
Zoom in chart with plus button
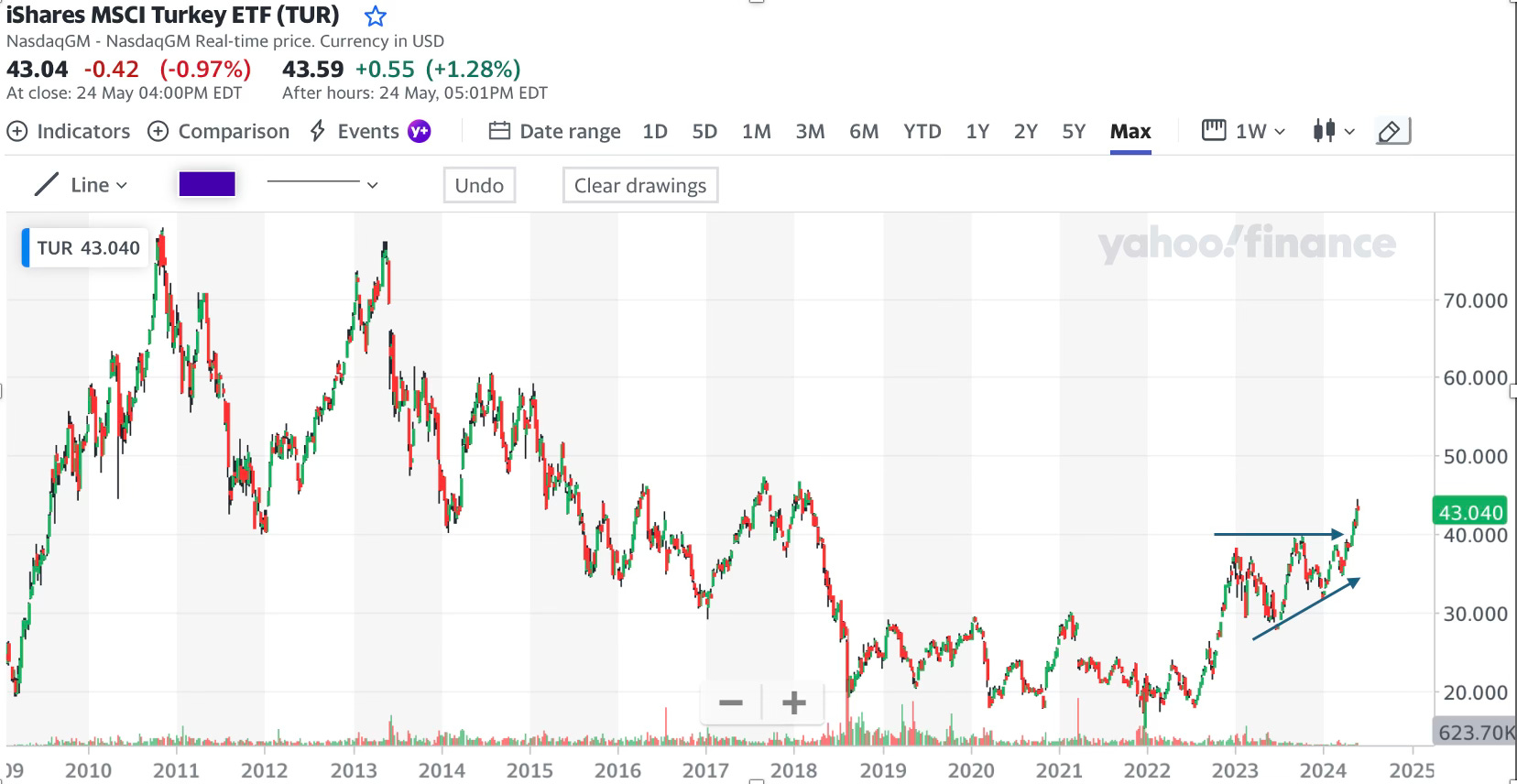(793, 703)
